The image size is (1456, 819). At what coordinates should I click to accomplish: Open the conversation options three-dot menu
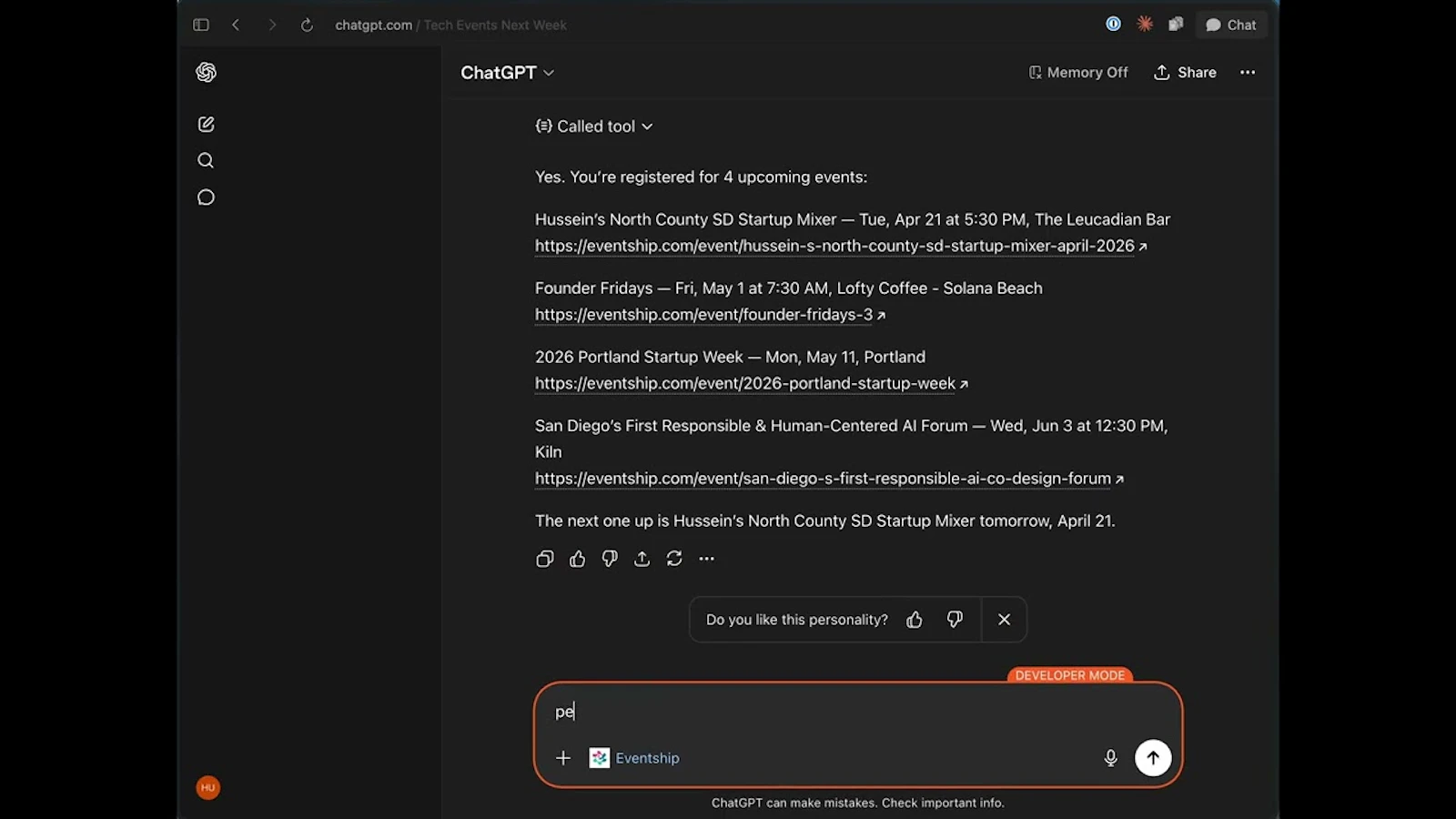(1248, 73)
